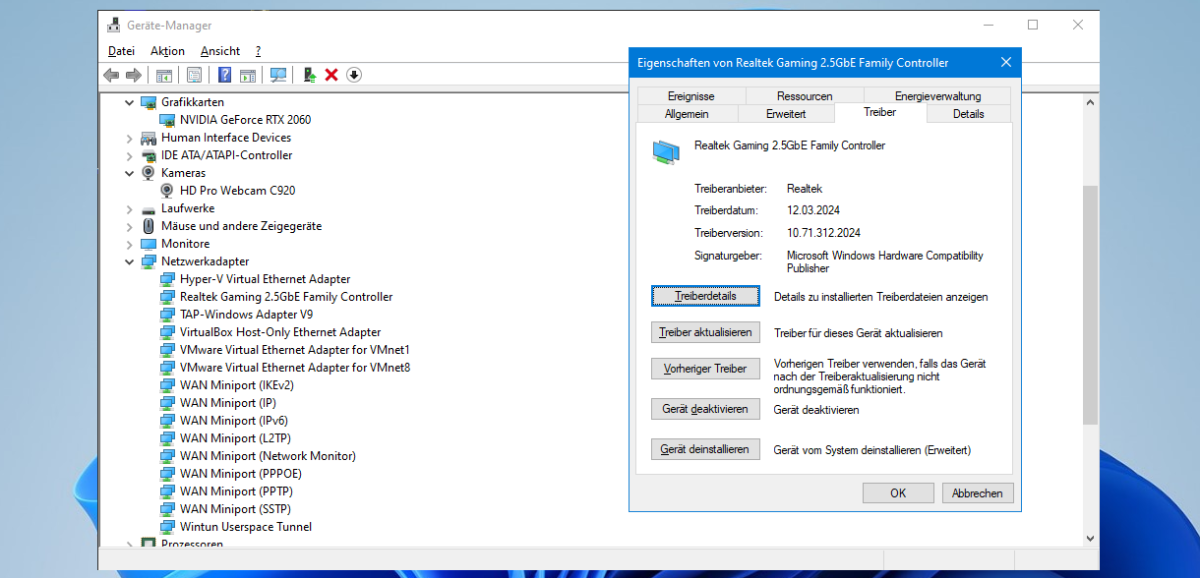This screenshot has width=1200, height=578.
Task: Click the update driver icon with green arrow
Action: click(x=310, y=75)
